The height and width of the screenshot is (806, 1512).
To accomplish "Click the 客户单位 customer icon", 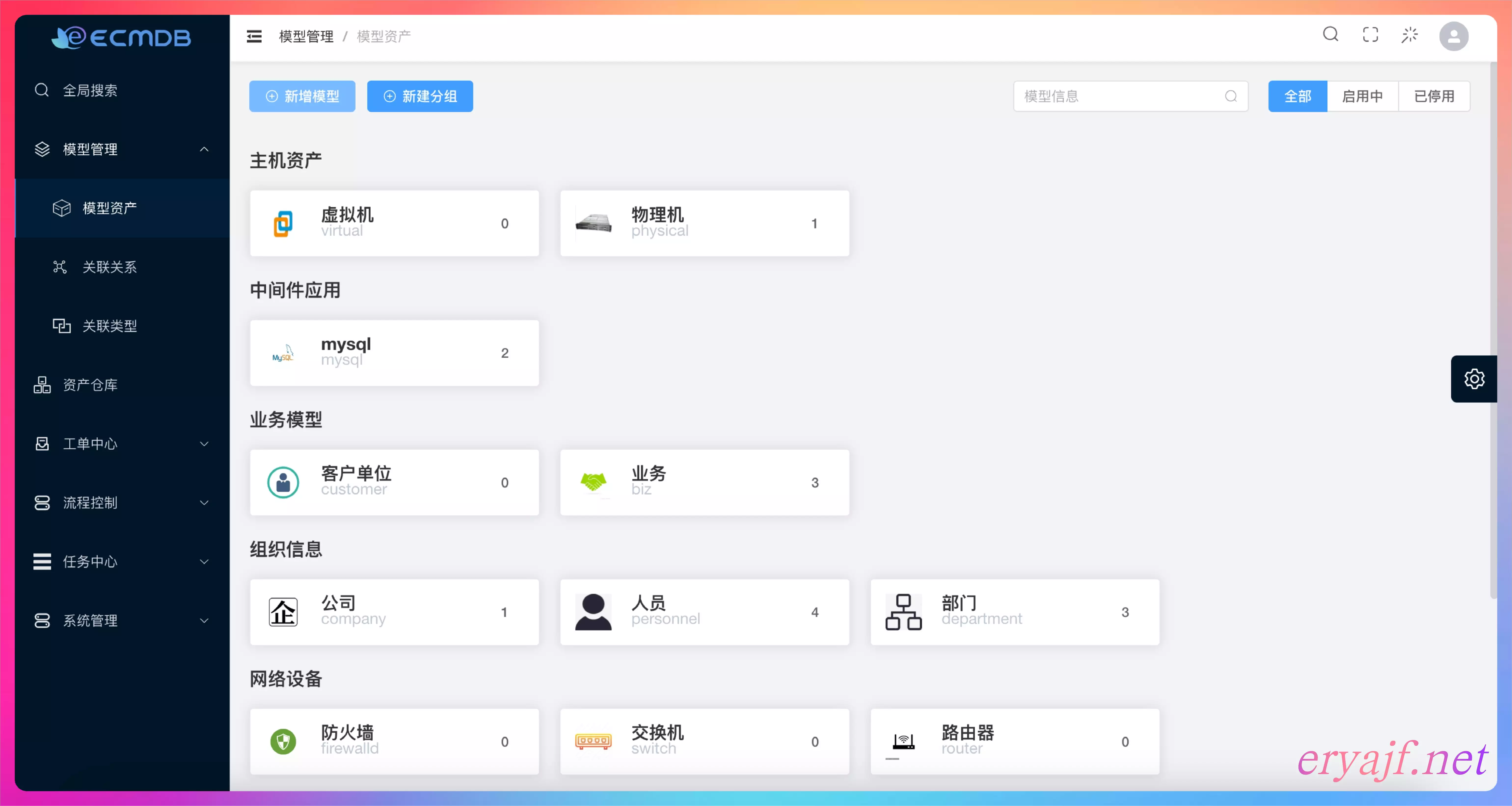I will pyautogui.click(x=283, y=483).
